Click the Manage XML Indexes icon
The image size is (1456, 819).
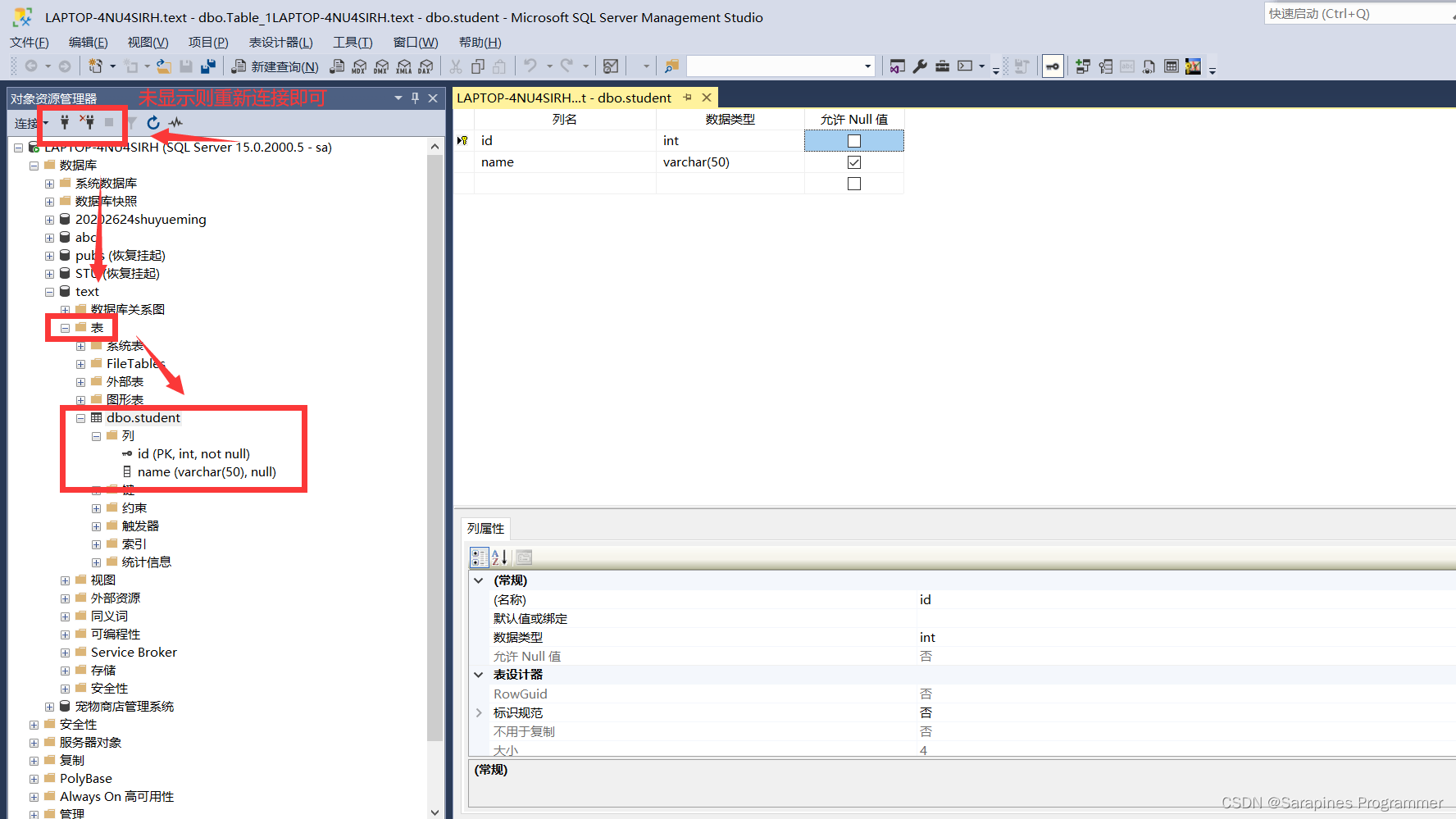(x=1149, y=66)
